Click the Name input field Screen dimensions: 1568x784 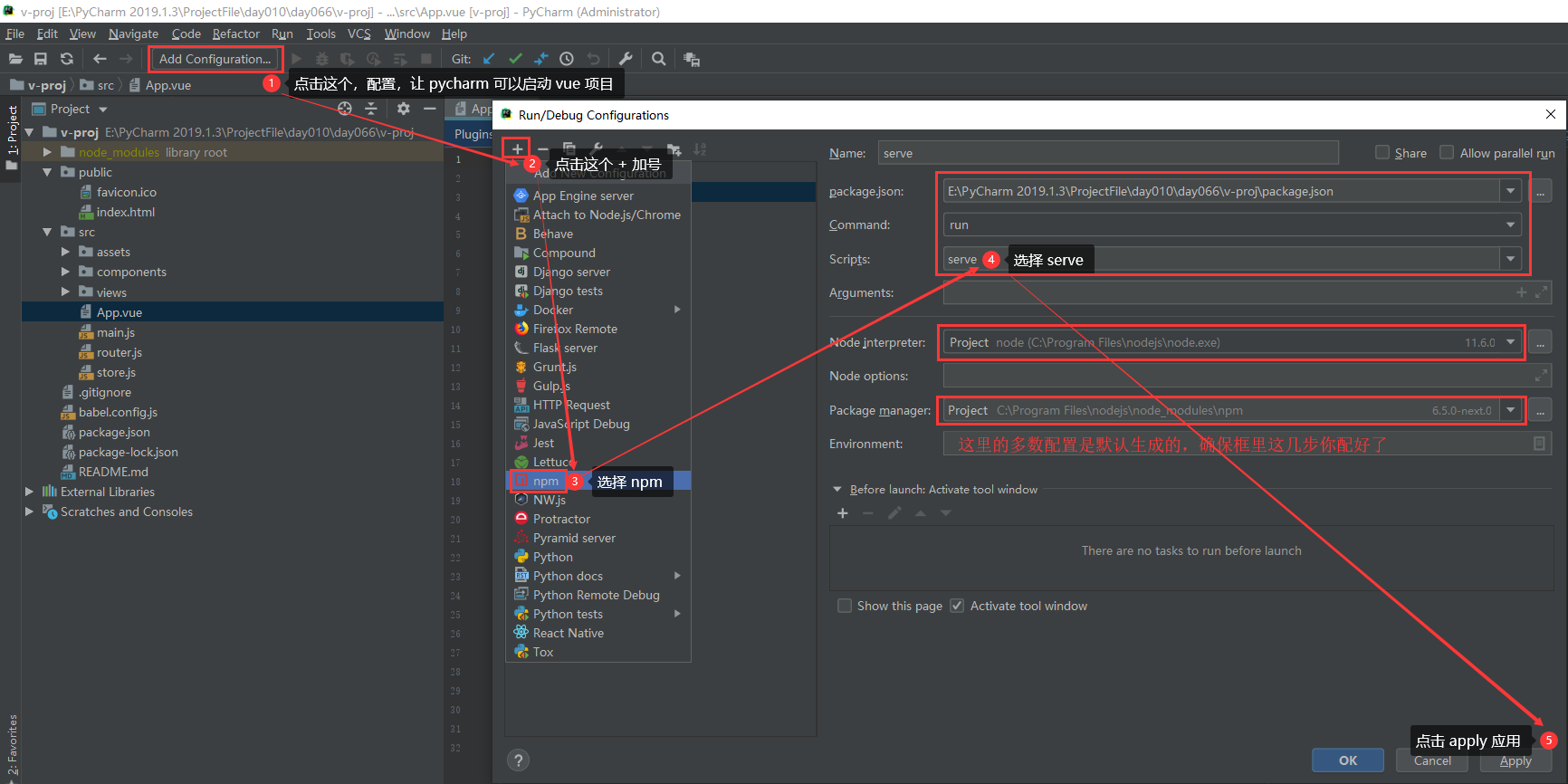pyautogui.click(x=1108, y=153)
